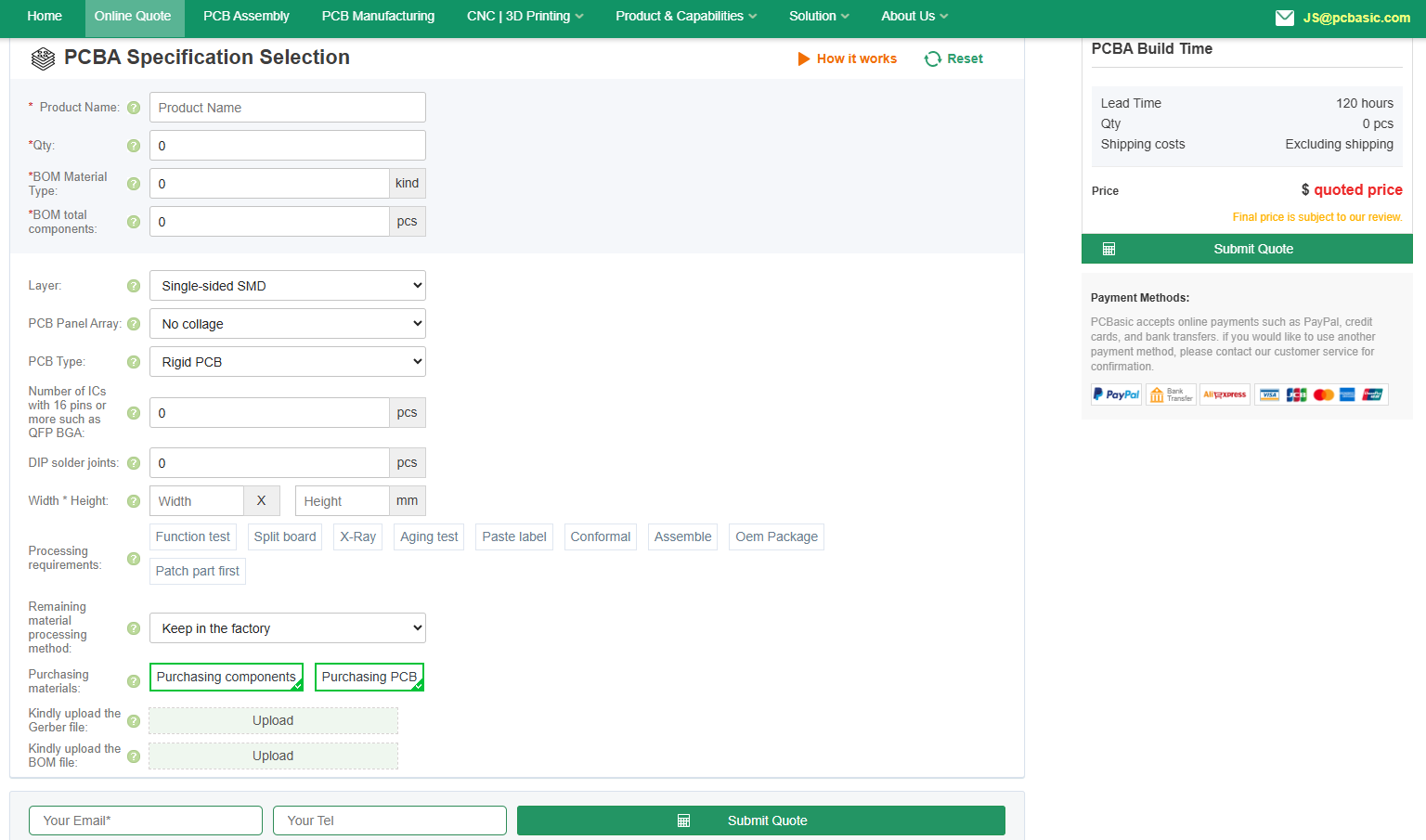This screenshot has height=840, width=1426.
Task: Disable the Purchasing PCB option
Action: click(x=369, y=677)
